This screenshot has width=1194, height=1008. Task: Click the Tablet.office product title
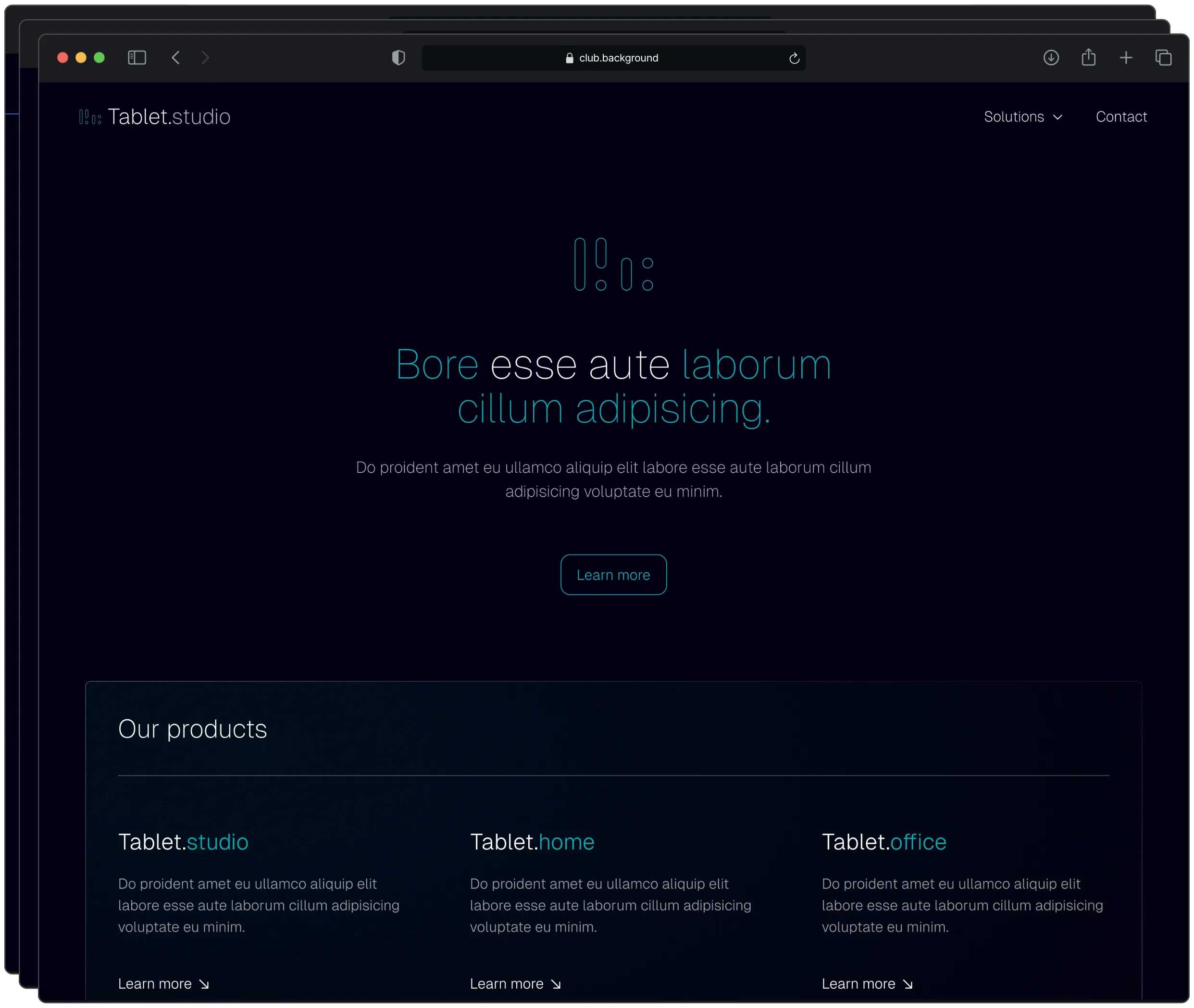883,842
